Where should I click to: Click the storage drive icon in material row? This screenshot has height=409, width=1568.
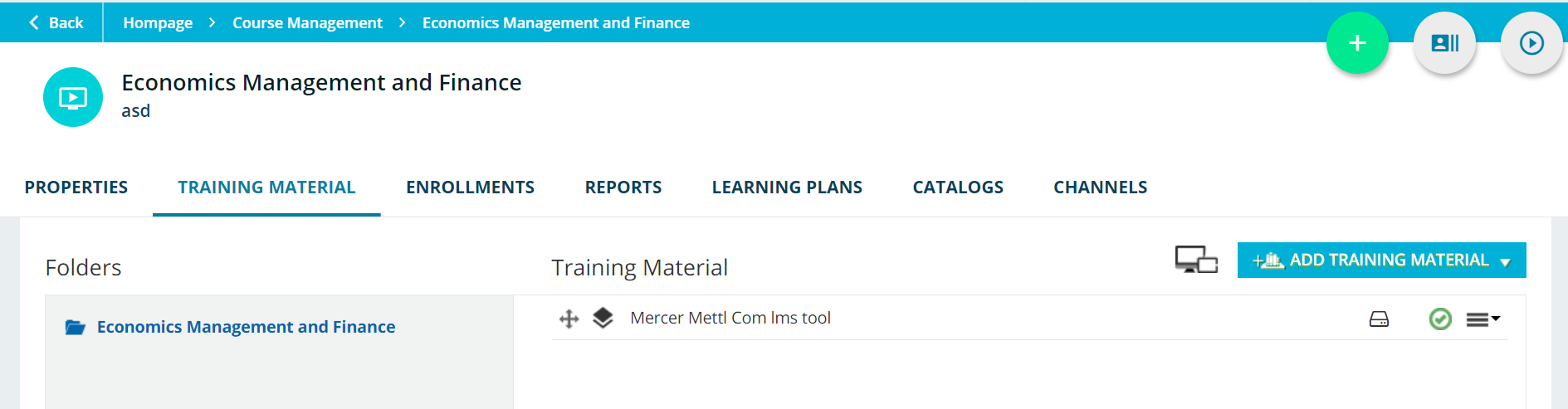1379,319
